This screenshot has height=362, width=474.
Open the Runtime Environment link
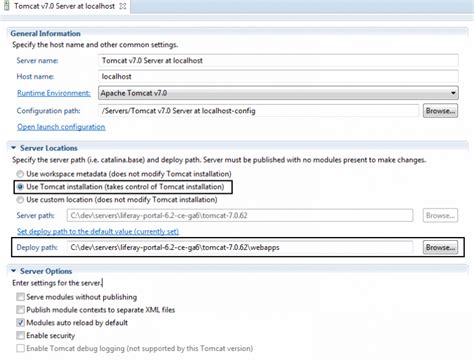(x=54, y=93)
